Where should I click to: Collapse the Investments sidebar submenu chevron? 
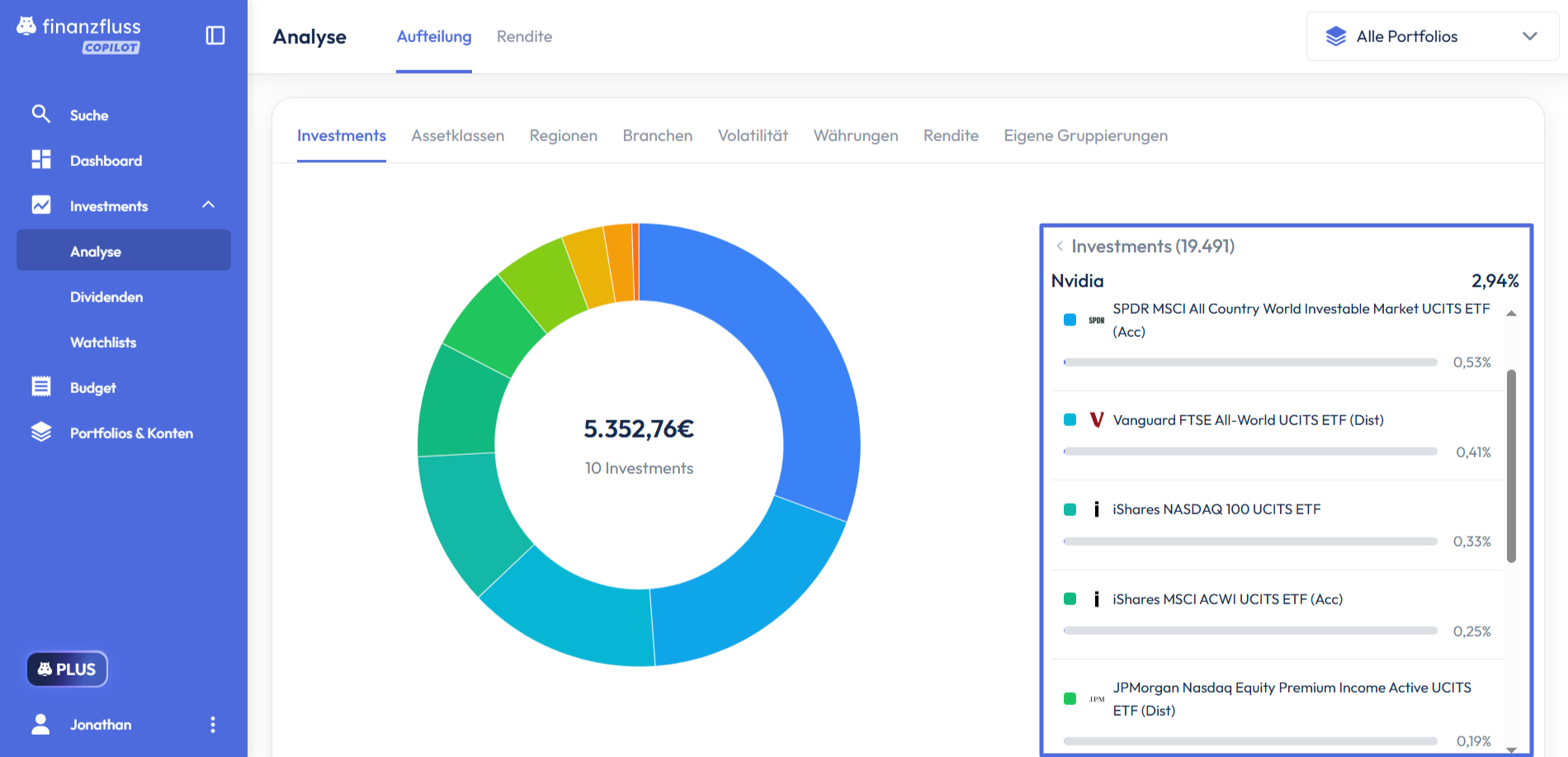pyautogui.click(x=208, y=205)
